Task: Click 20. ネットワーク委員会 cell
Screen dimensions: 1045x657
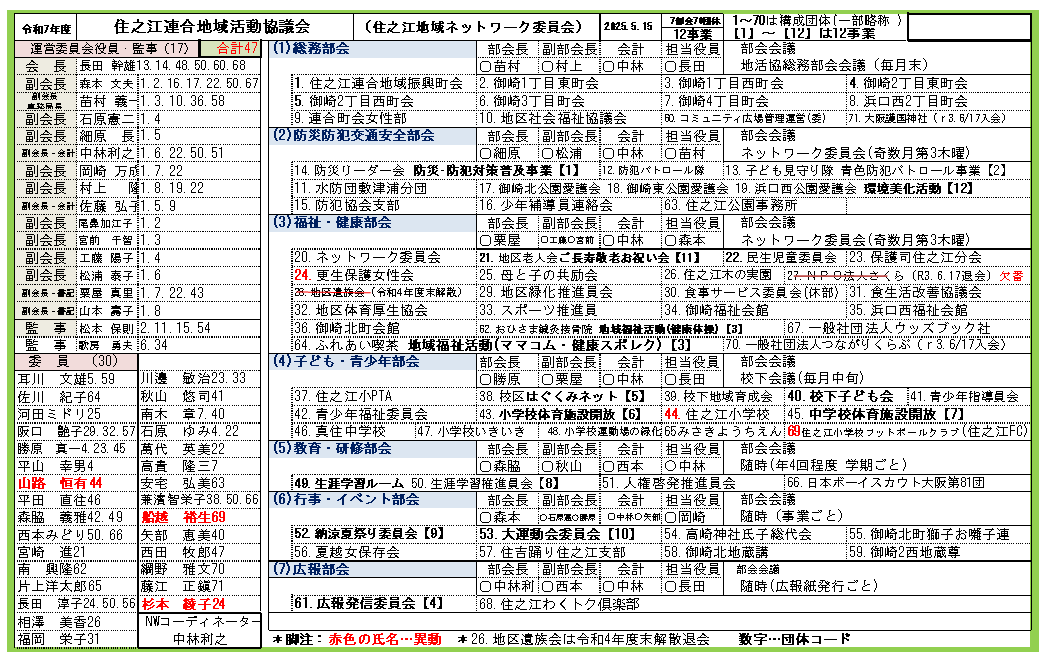Action: tap(368, 257)
